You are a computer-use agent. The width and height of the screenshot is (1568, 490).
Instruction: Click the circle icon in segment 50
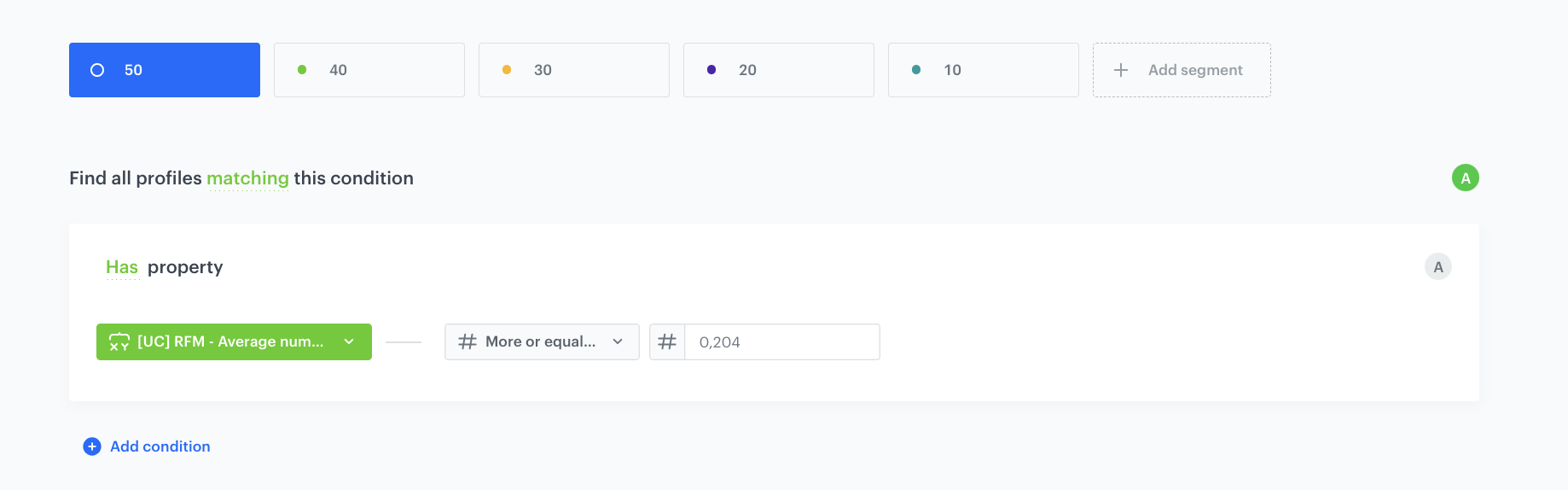[97, 70]
